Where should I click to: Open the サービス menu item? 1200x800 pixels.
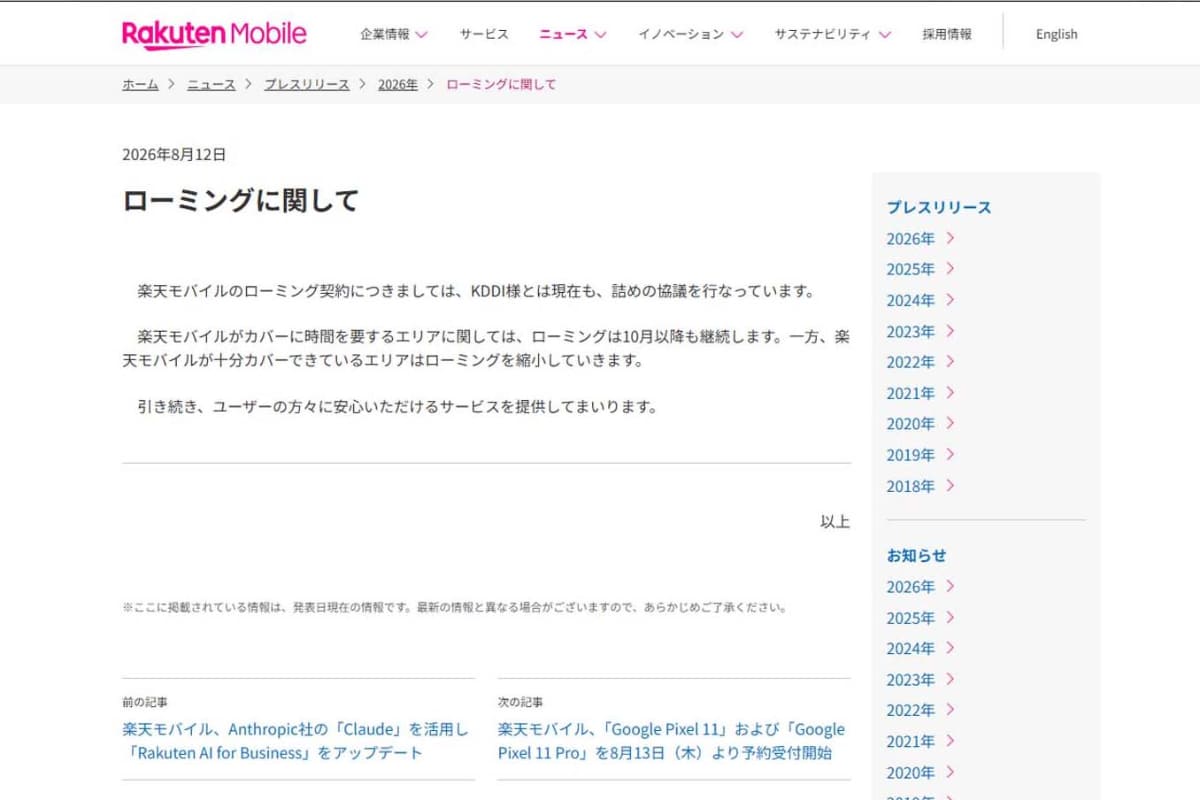[484, 34]
